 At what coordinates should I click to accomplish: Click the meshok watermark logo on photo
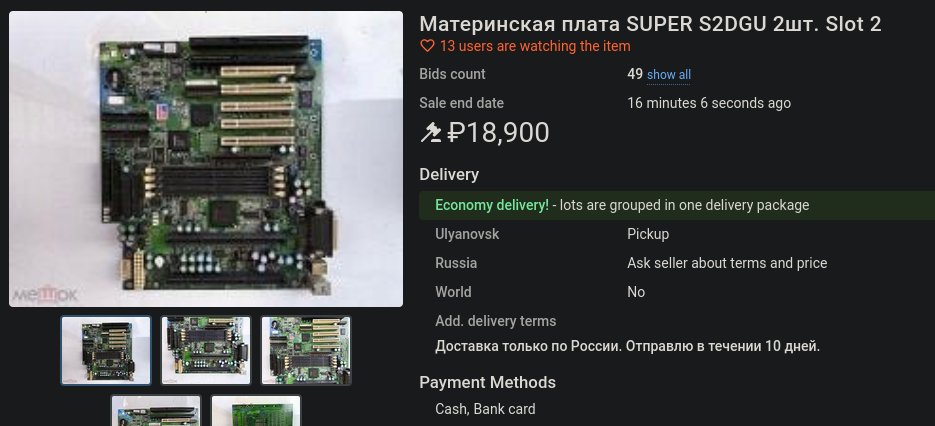point(45,295)
